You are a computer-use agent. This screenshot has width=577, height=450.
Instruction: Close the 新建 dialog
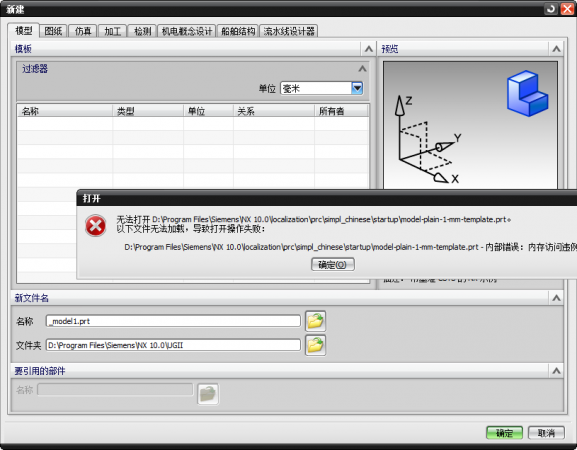pos(567,9)
